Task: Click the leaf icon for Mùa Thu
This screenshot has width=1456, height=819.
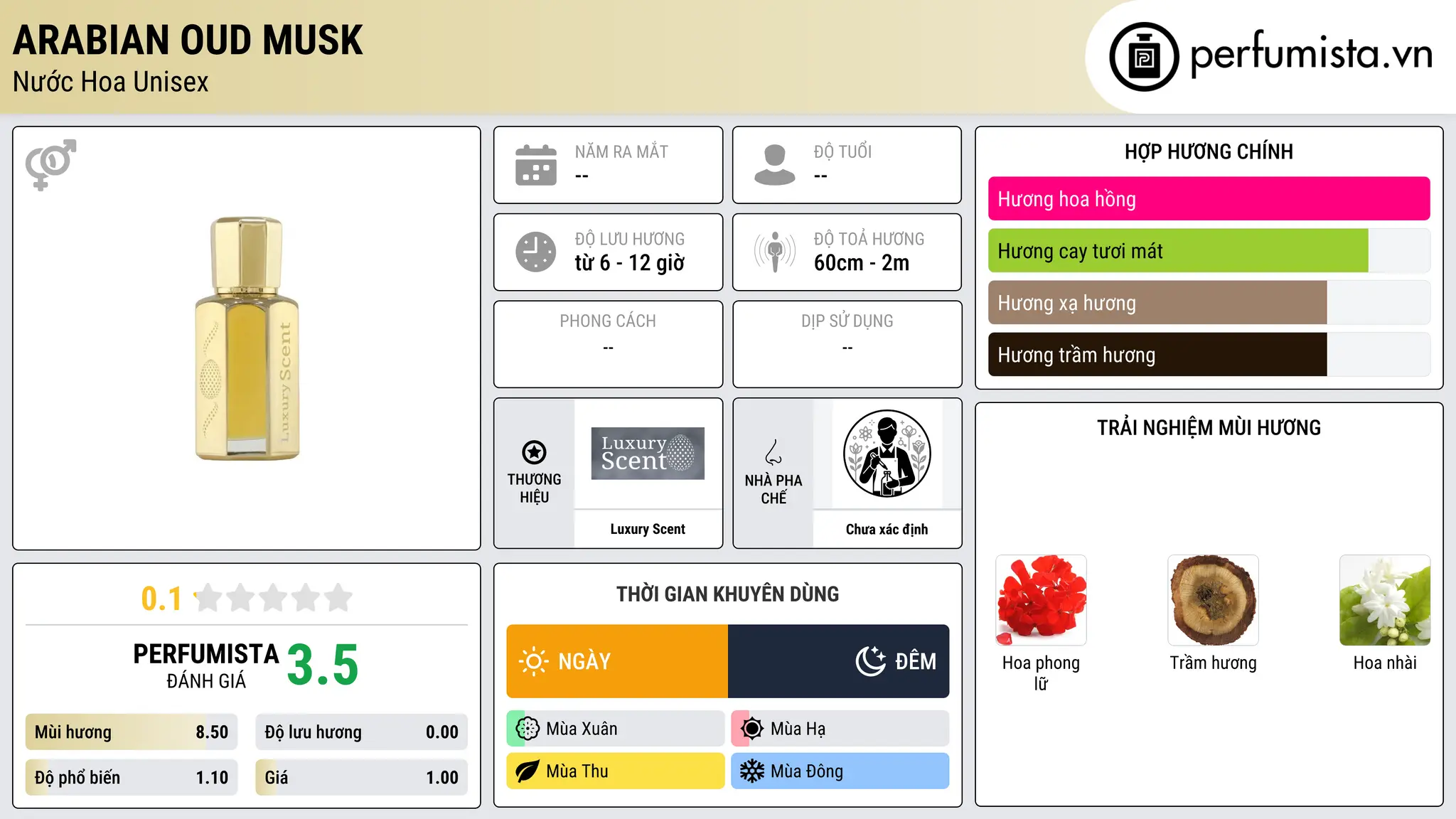Action: pos(528,771)
